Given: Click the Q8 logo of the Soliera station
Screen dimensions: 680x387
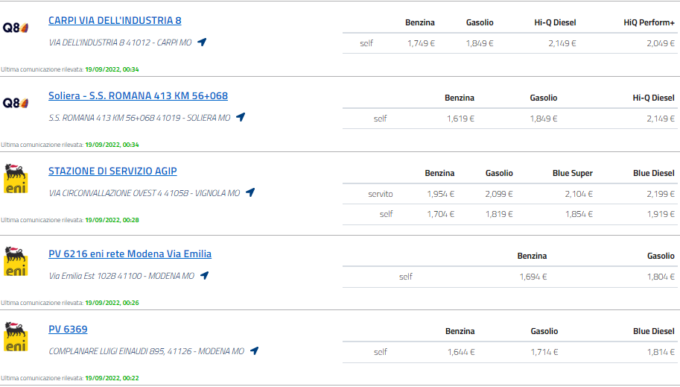Looking at the screenshot, I should point(16,103).
